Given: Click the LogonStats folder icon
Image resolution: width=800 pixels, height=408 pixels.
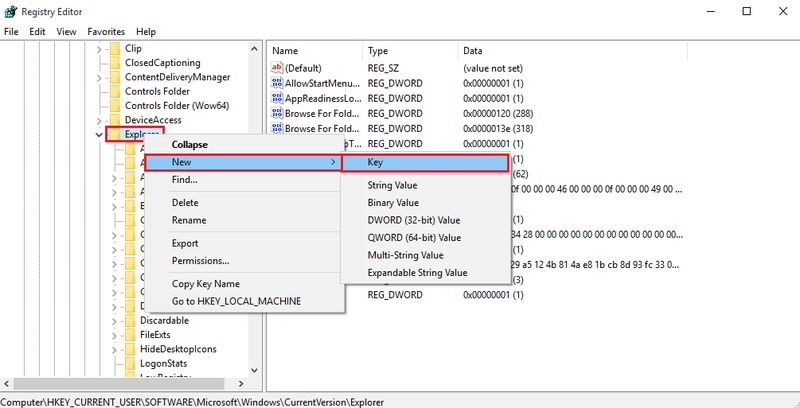Looking at the screenshot, I should click(x=130, y=363).
